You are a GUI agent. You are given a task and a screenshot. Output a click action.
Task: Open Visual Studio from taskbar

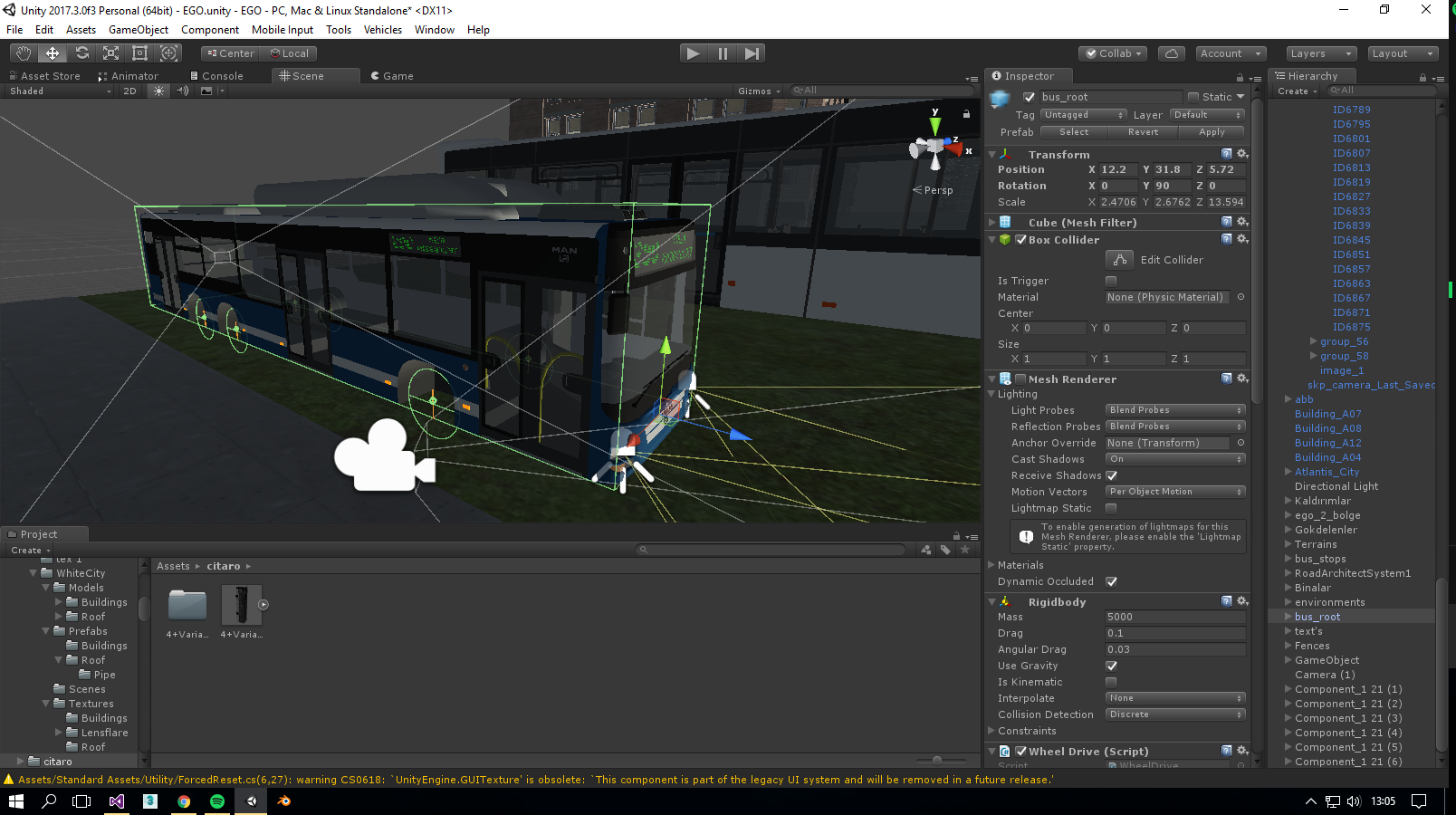tap(117, 801)
